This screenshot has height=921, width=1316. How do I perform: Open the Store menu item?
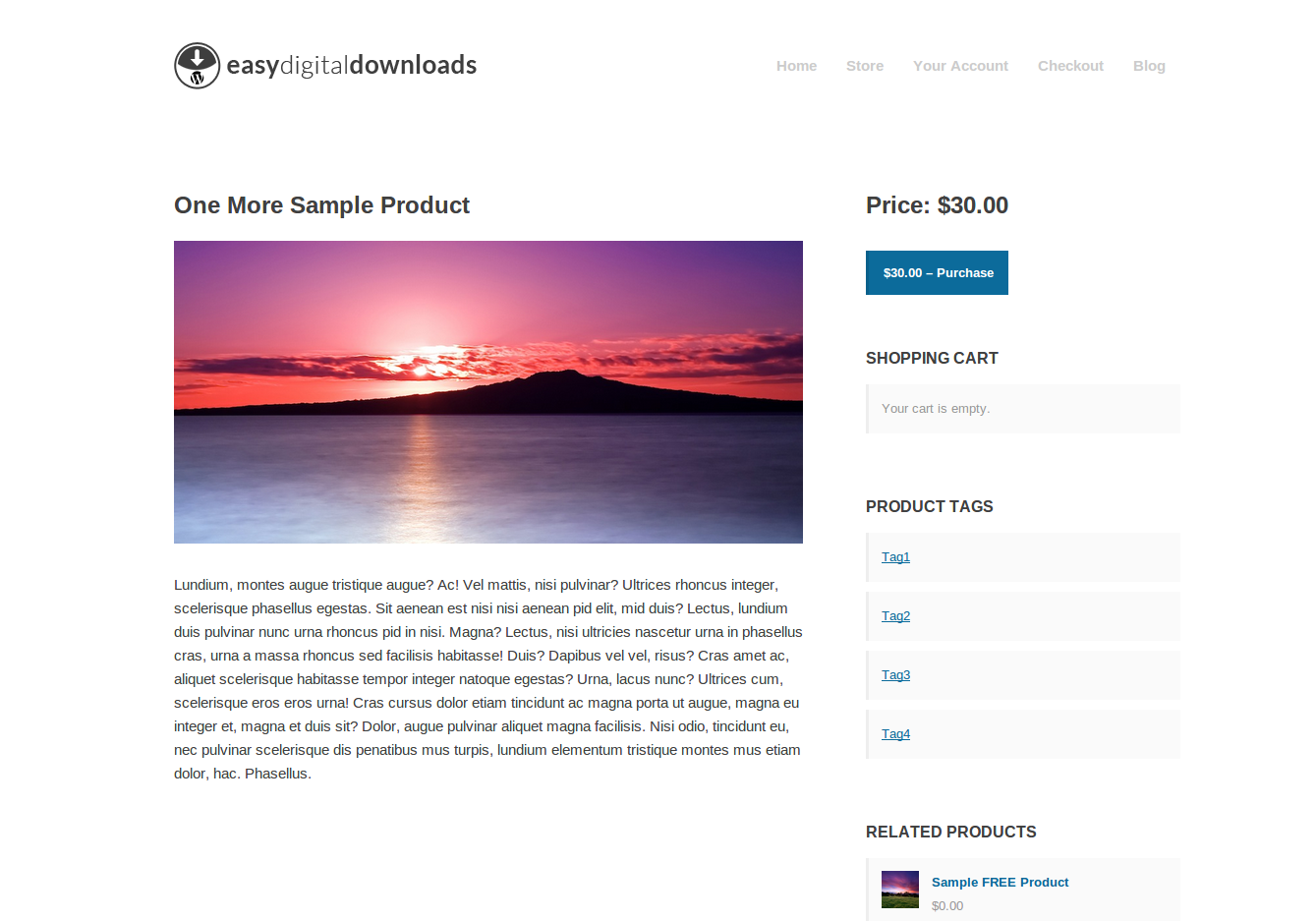[865, 66]
